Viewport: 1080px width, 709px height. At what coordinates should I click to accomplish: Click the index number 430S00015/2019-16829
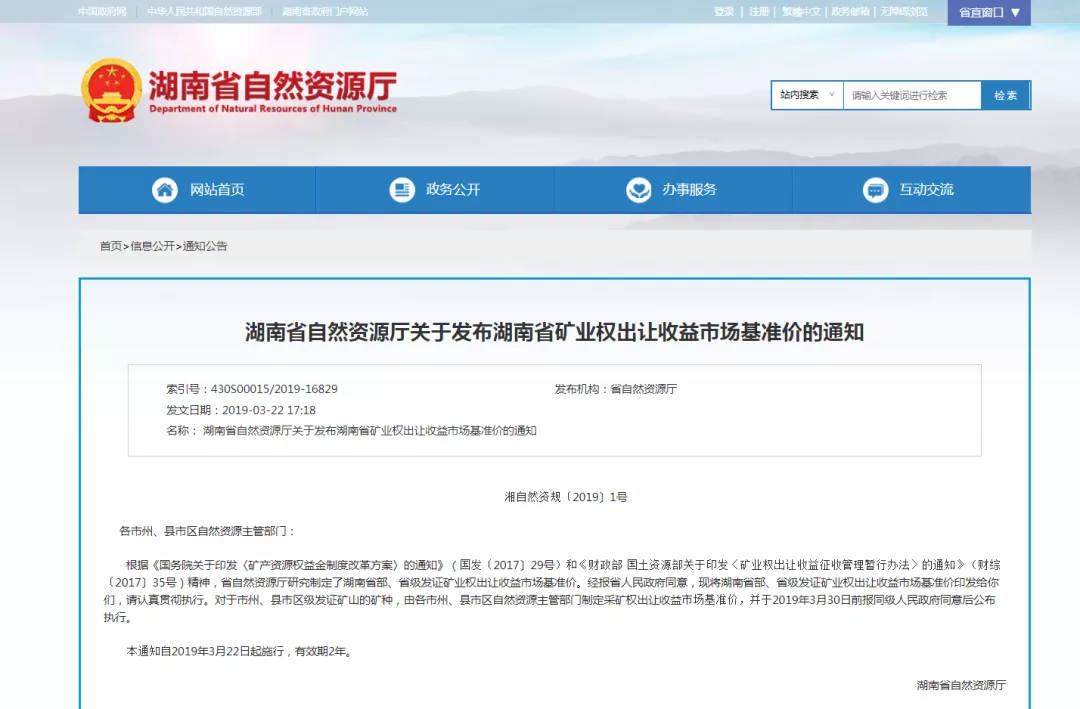[x=274, y=389]
